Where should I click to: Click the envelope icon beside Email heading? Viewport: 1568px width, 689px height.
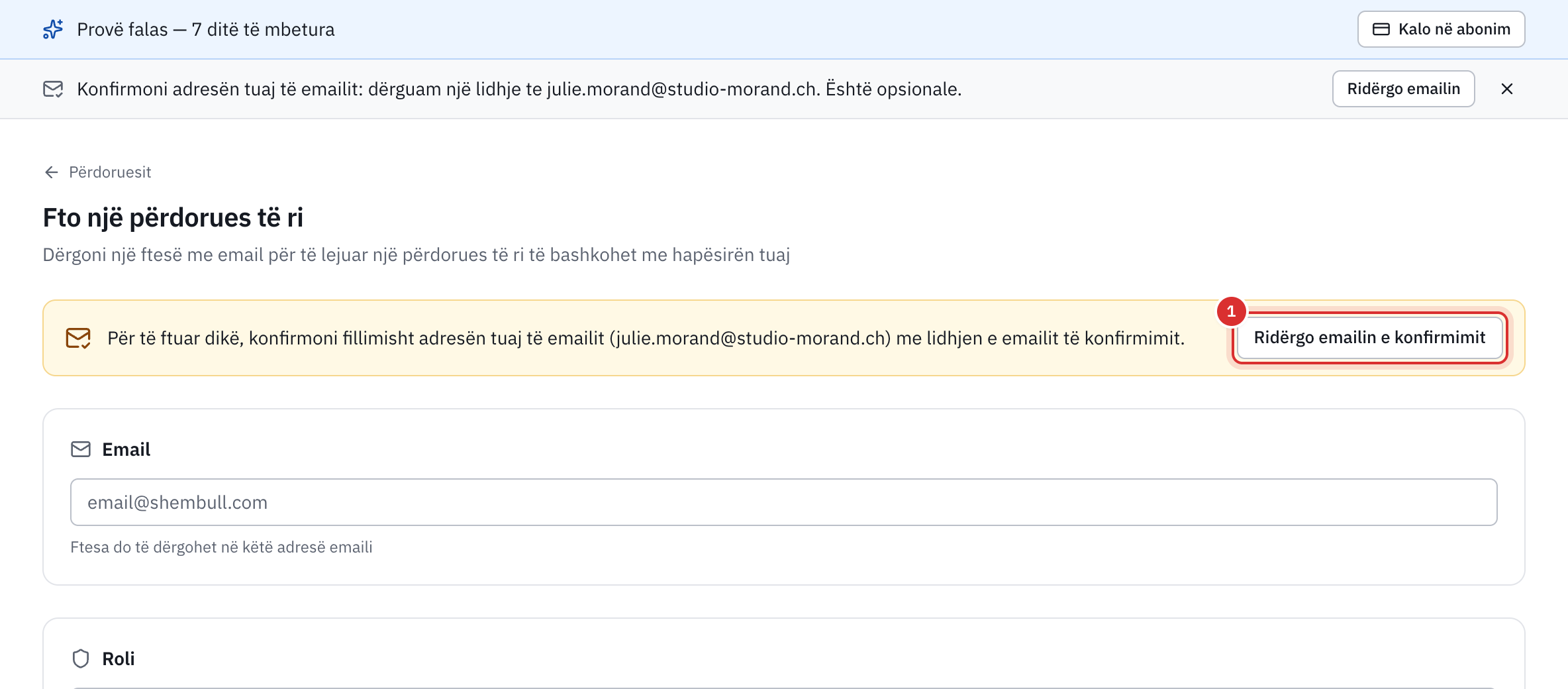pos(81,449)
